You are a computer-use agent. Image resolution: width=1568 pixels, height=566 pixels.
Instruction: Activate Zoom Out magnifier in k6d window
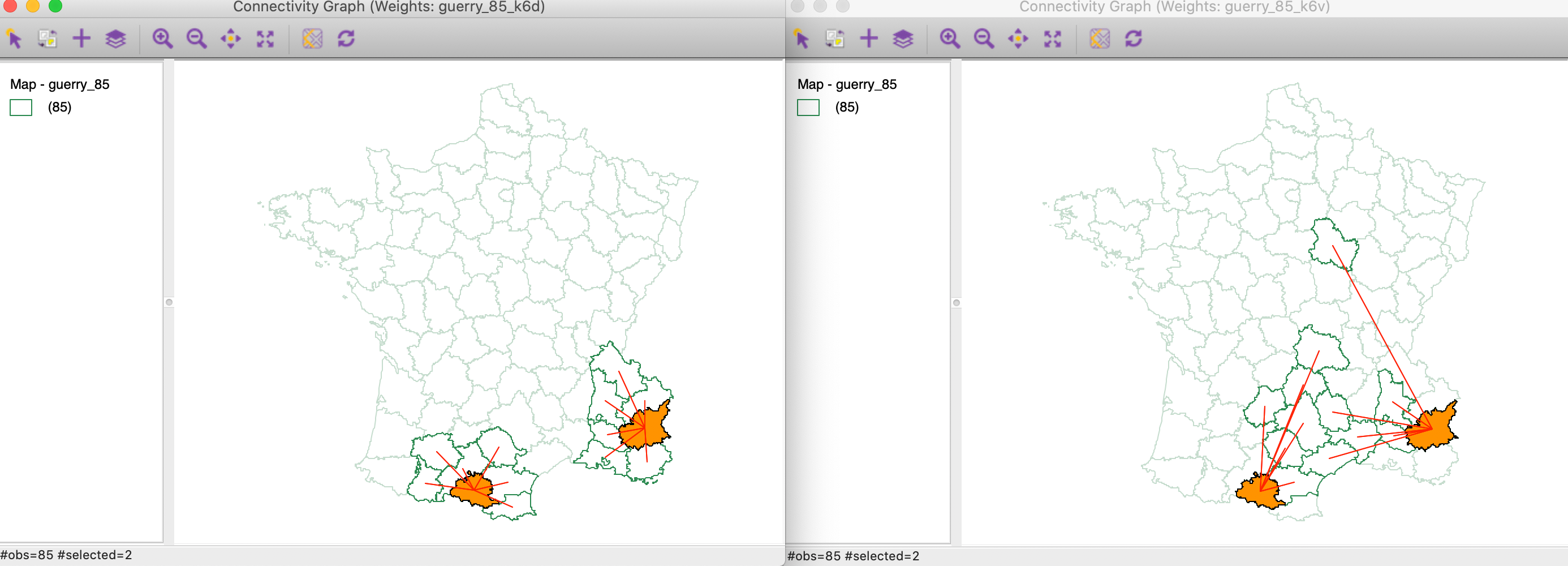tap(197, 39)
